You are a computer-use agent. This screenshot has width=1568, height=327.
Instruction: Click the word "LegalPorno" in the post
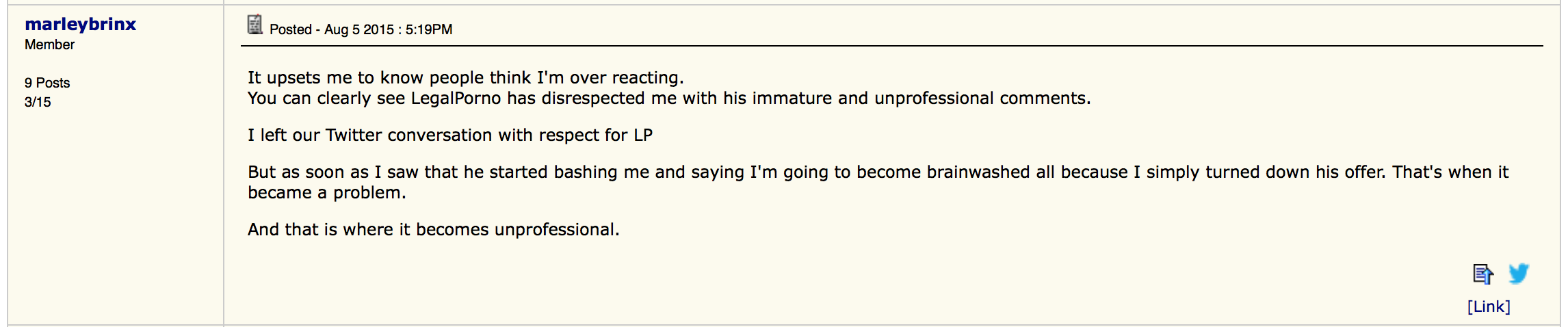456,98
